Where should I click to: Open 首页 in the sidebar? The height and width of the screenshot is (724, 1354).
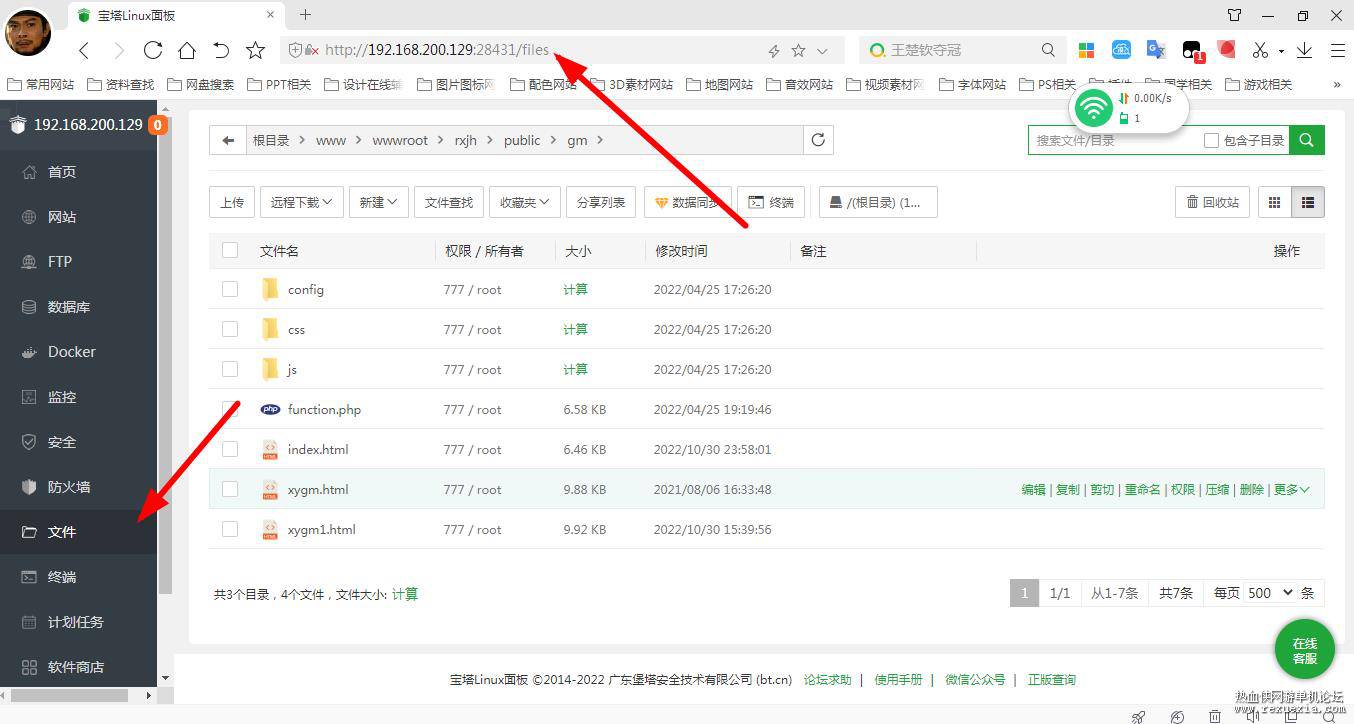click(x=62, y=172)
